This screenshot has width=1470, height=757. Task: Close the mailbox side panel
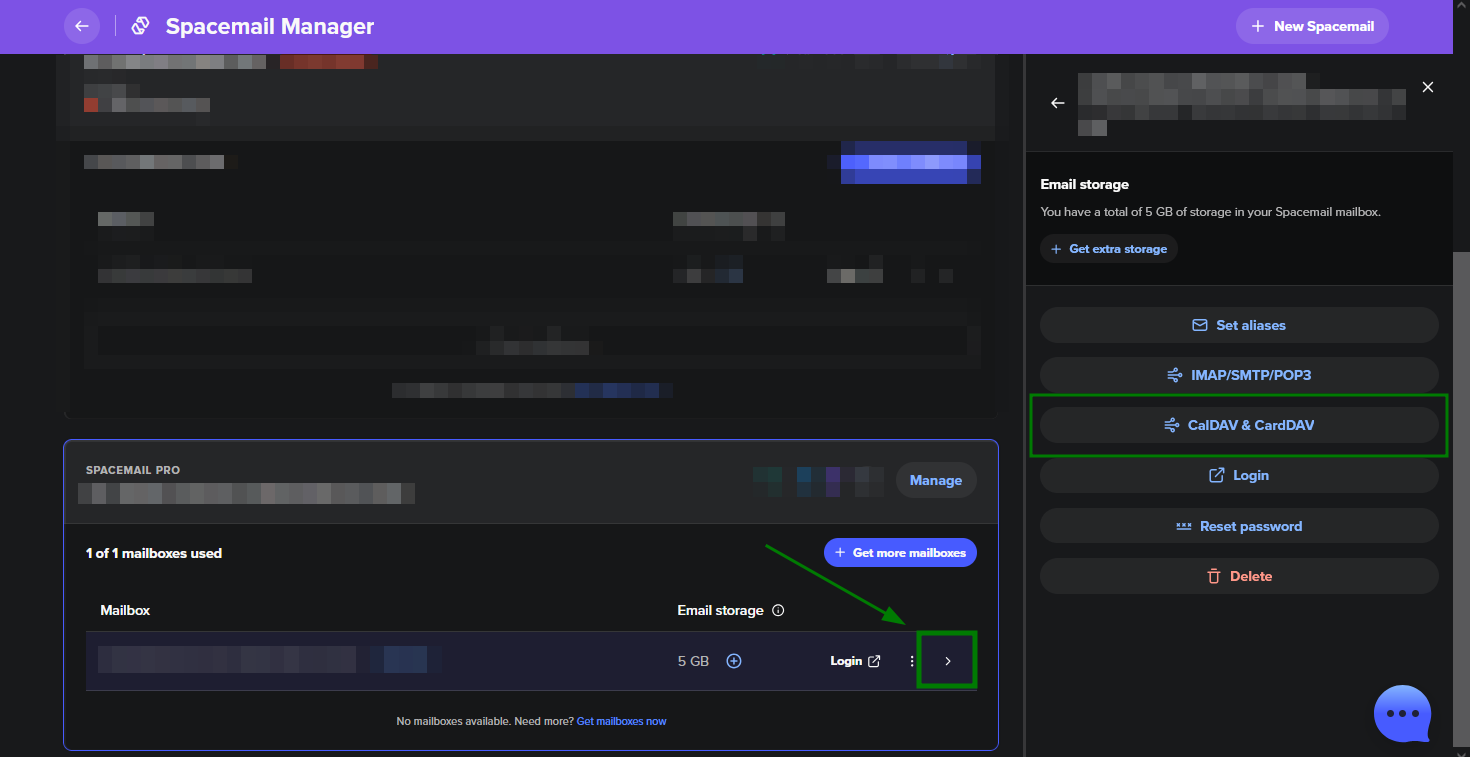tap(1428, 87)
